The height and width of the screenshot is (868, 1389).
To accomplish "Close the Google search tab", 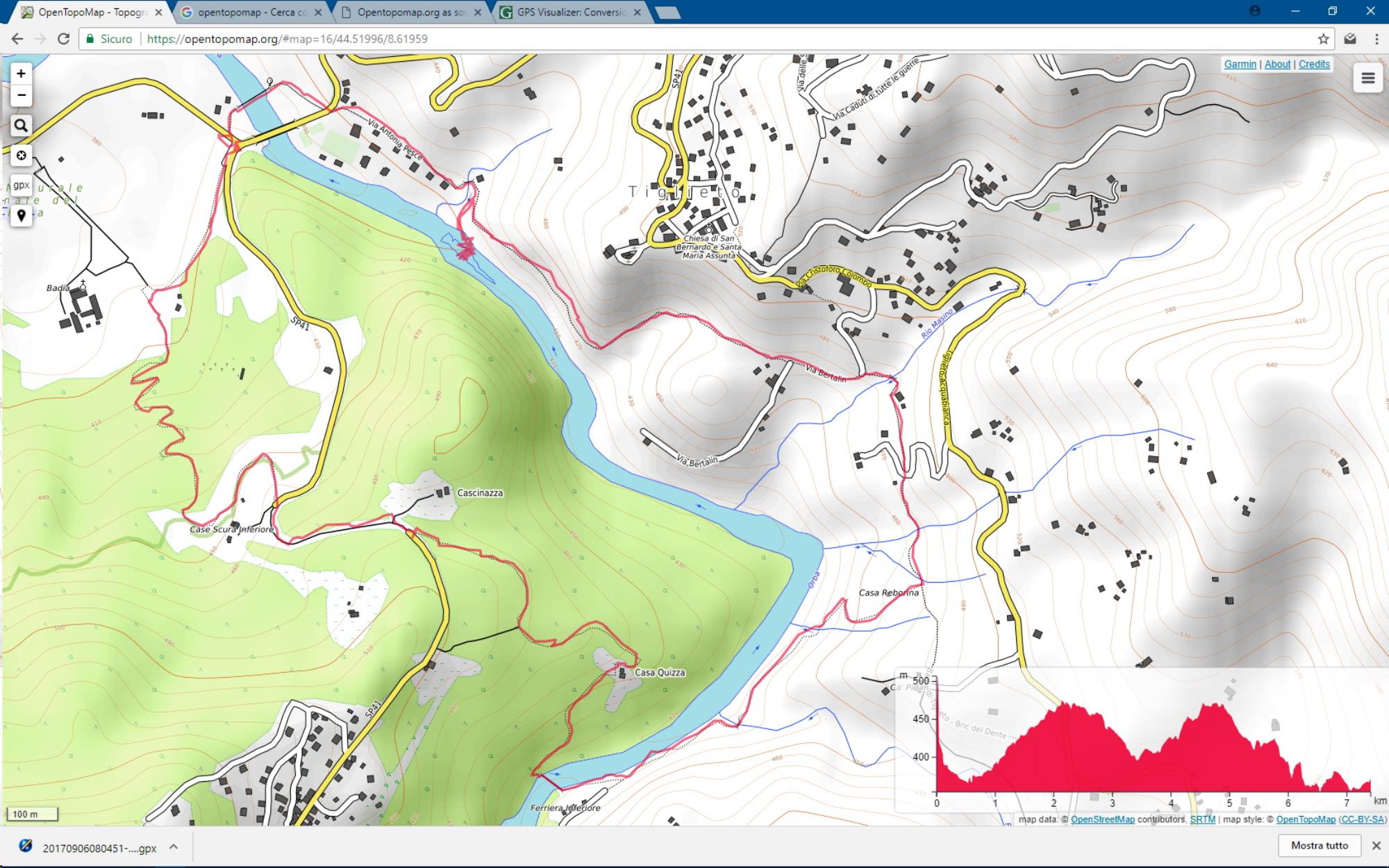I will 318,12.
